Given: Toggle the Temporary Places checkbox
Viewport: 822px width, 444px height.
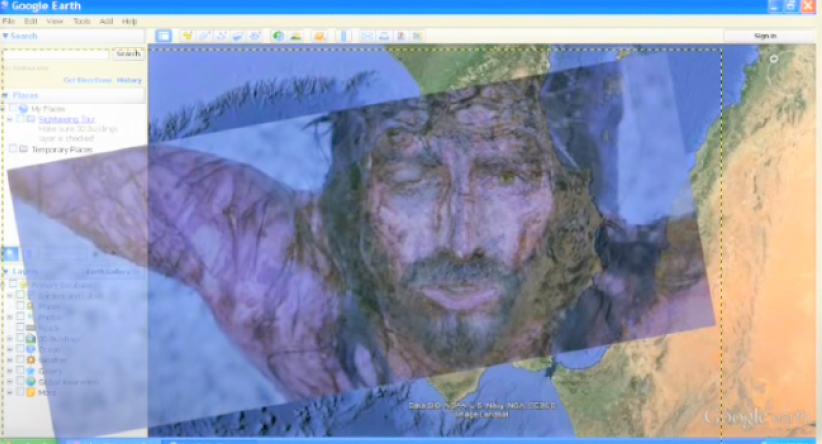Looking at the screenshot, I should coord(13,149).
